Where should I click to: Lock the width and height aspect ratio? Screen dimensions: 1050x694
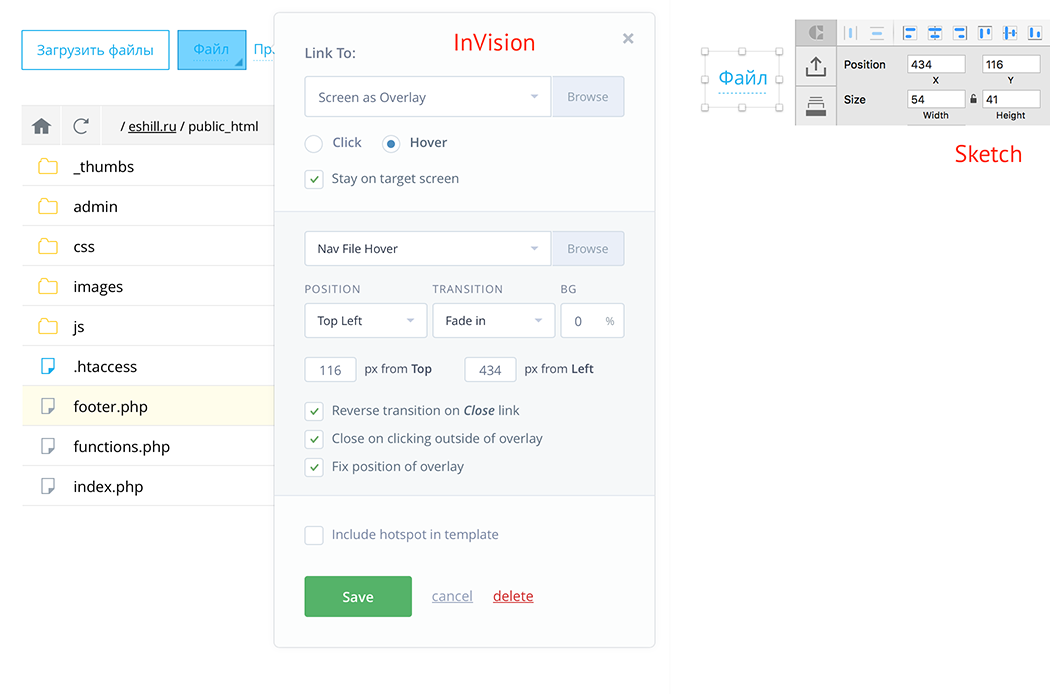974,100
